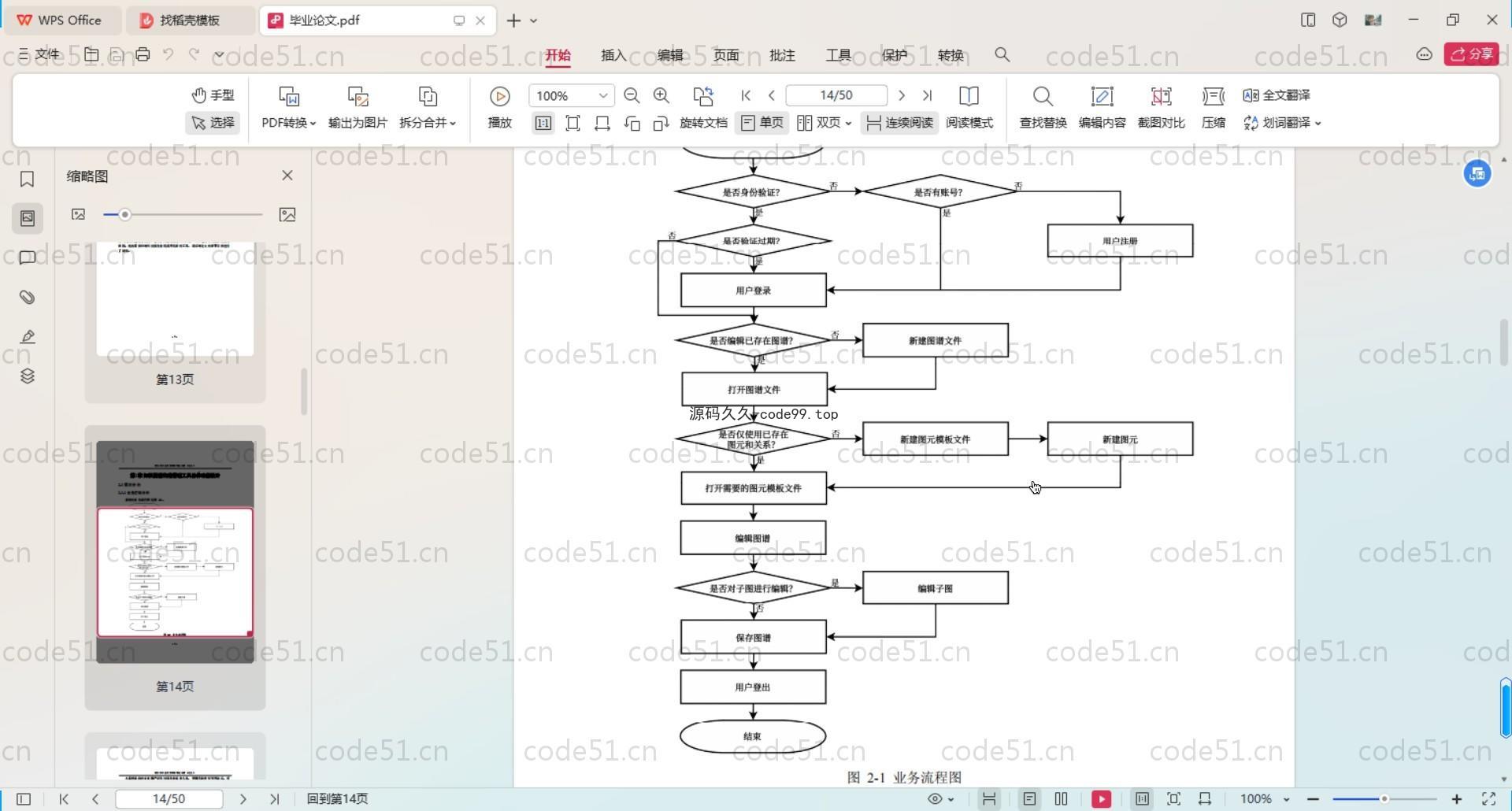The image size is (1512, 811).
Task: Open the Protect ribbon tab
Action: 895,55
